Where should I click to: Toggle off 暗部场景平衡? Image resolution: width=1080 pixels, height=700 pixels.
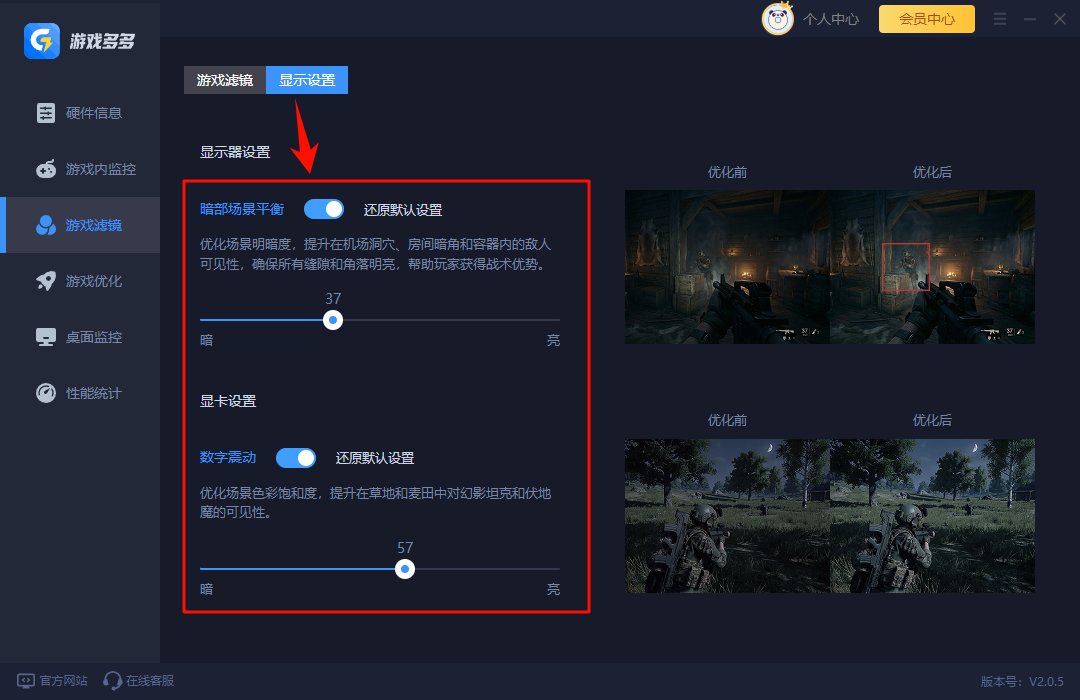pos(323,208)
